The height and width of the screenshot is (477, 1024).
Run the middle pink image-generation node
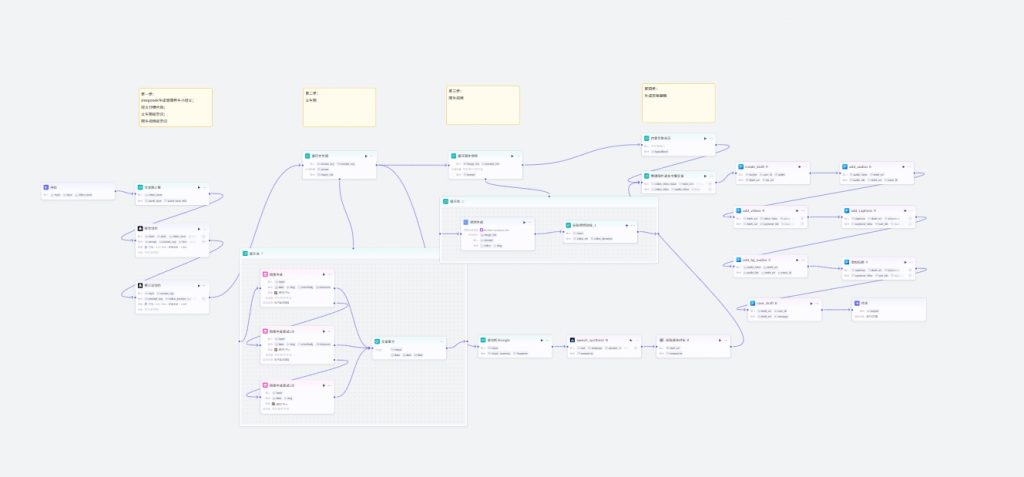point(323,331)
